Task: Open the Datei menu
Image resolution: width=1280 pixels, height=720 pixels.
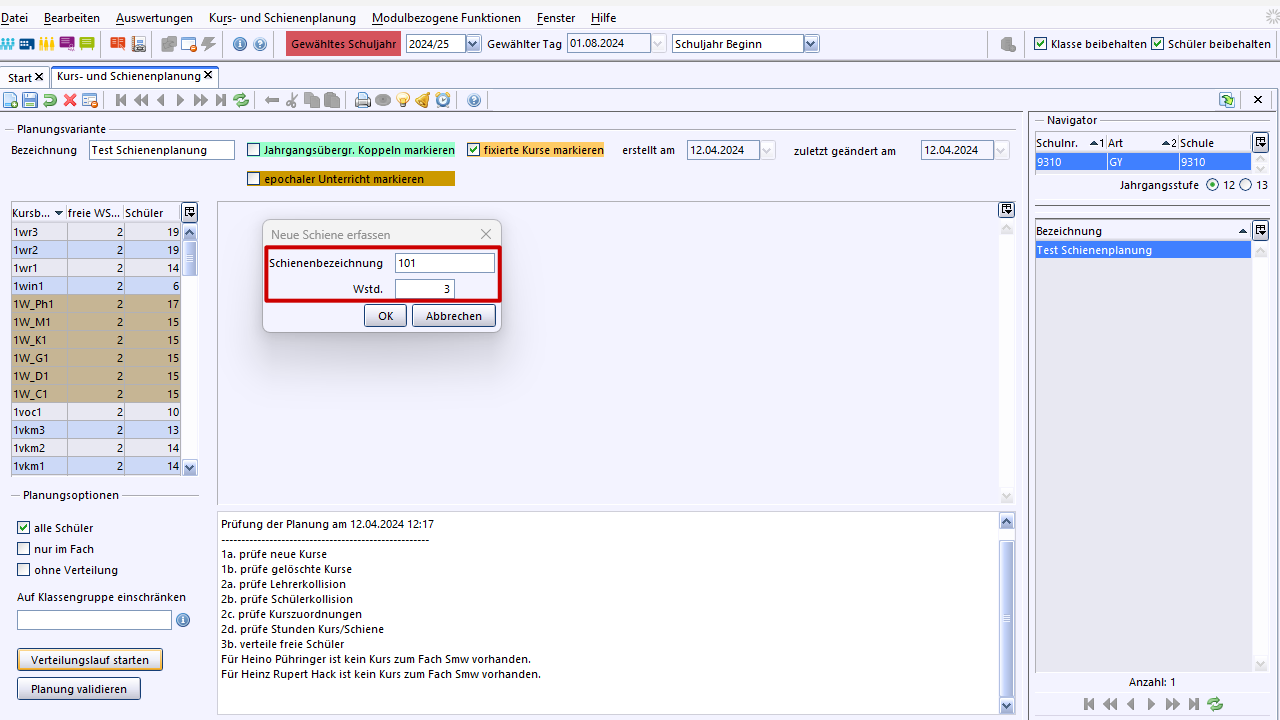Action: (14, 18)
